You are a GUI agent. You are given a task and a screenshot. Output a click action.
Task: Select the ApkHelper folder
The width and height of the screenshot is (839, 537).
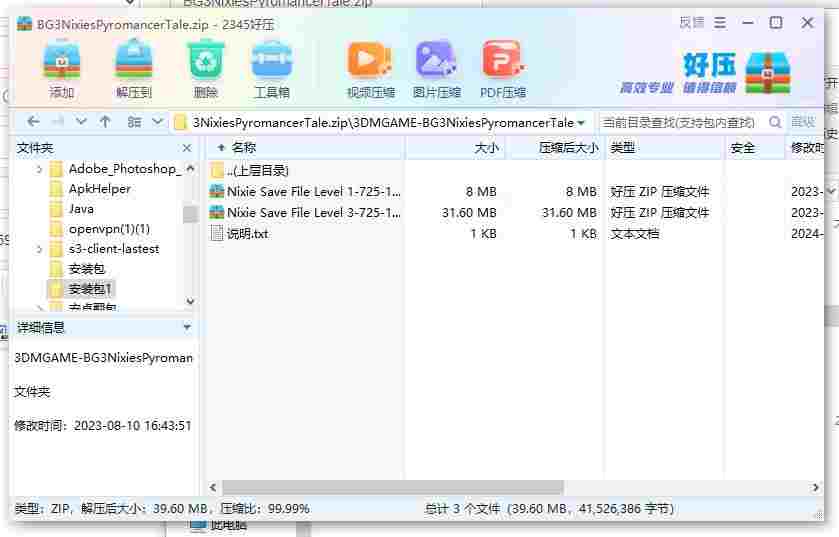tap(100, 189)
